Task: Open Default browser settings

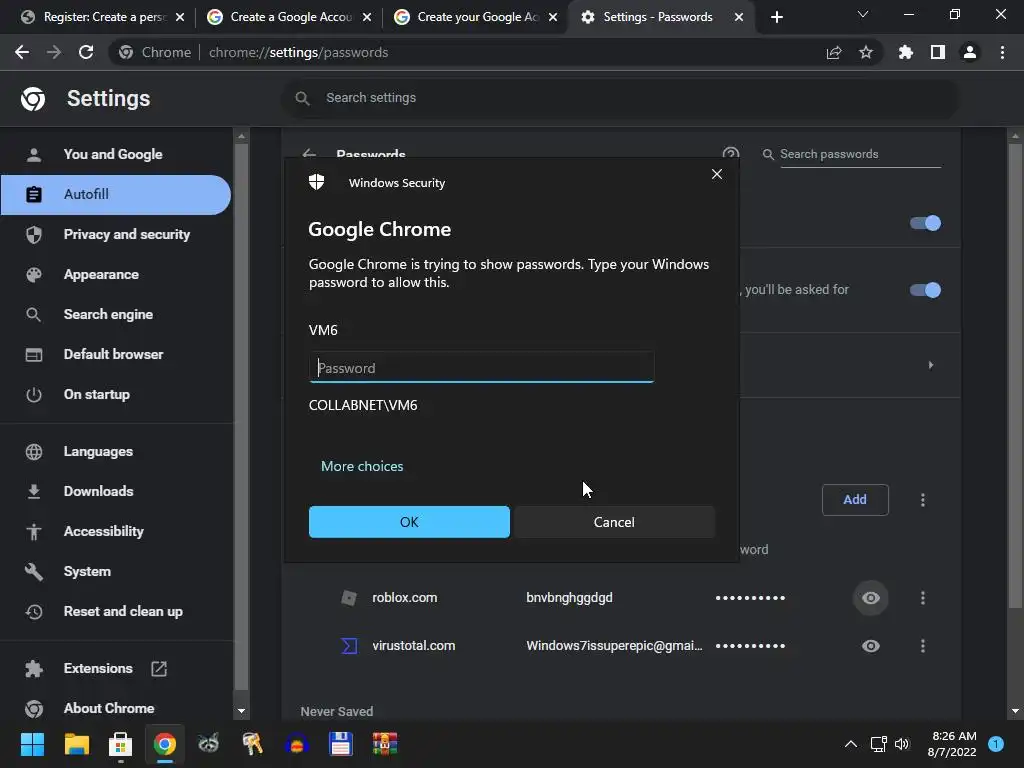Action: 116,354
